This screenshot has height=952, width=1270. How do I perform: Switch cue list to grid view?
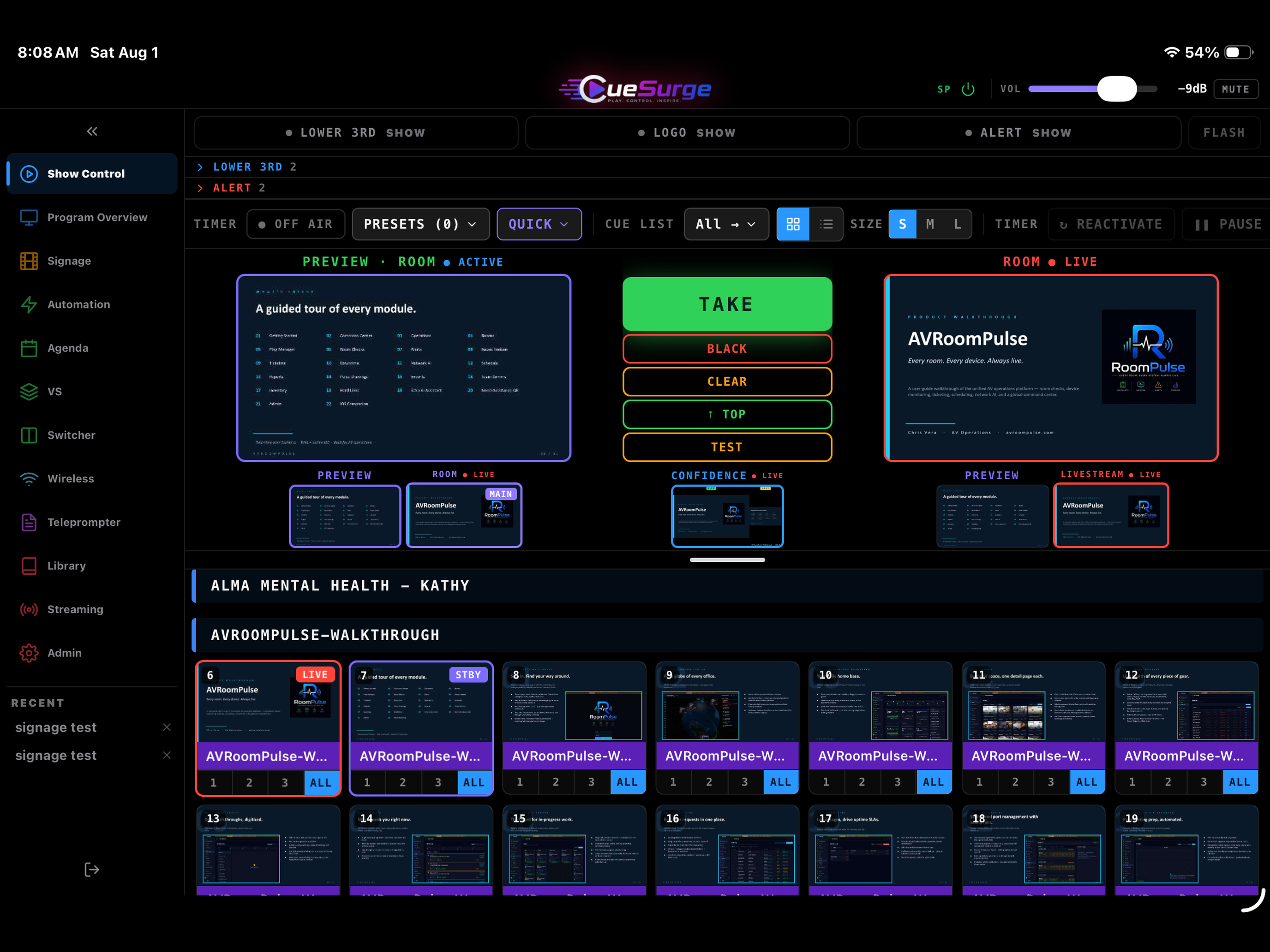click(793, 224)
